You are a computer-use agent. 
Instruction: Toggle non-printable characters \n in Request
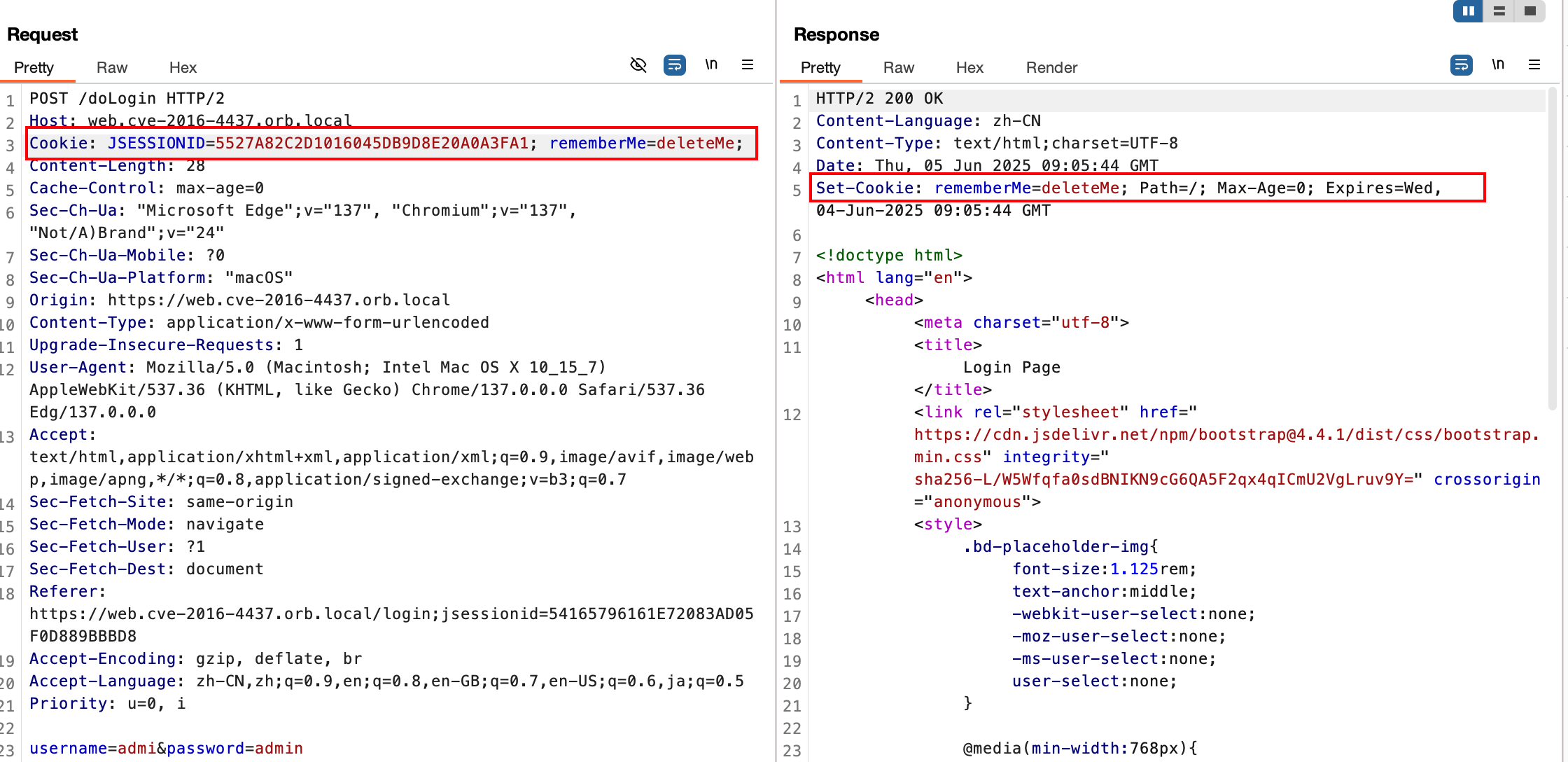point(711,65)
